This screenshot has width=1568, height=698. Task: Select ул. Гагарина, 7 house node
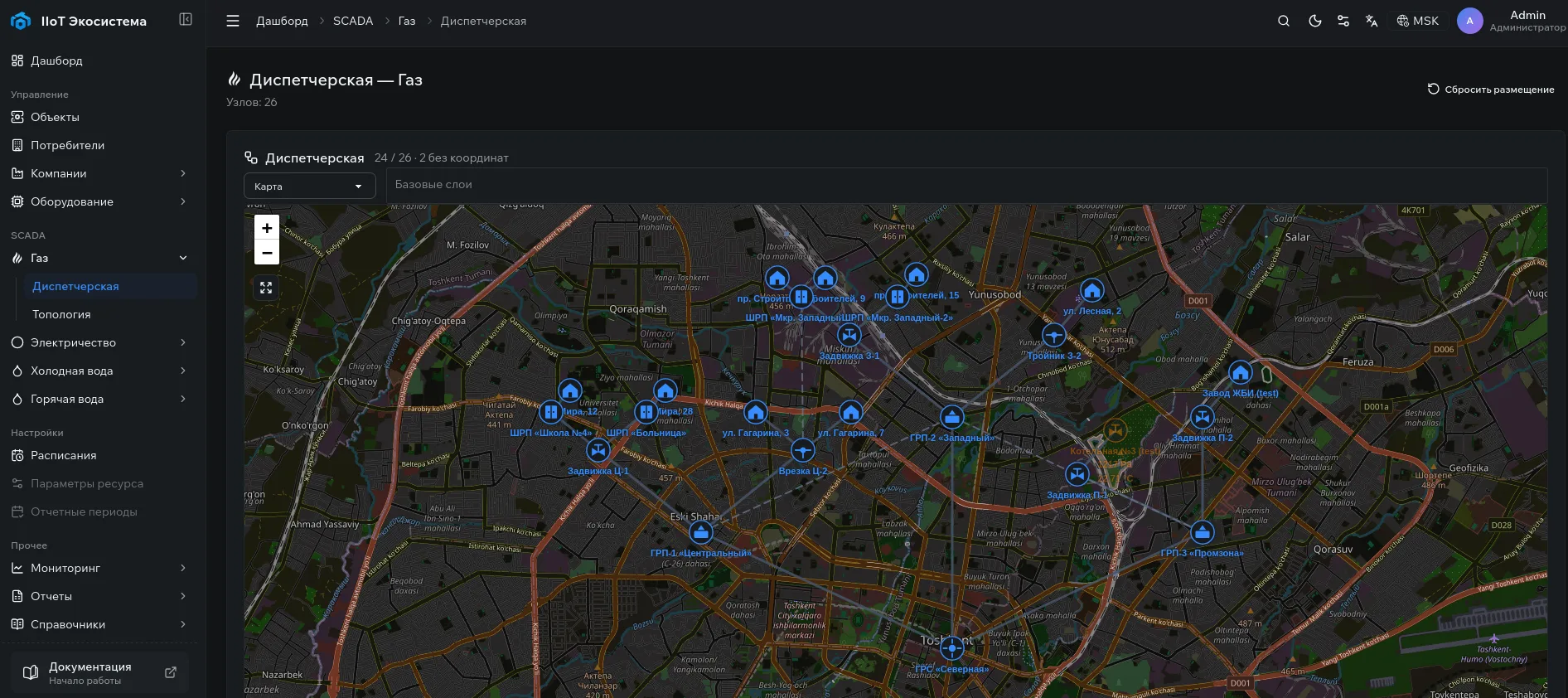pos(851,412)
